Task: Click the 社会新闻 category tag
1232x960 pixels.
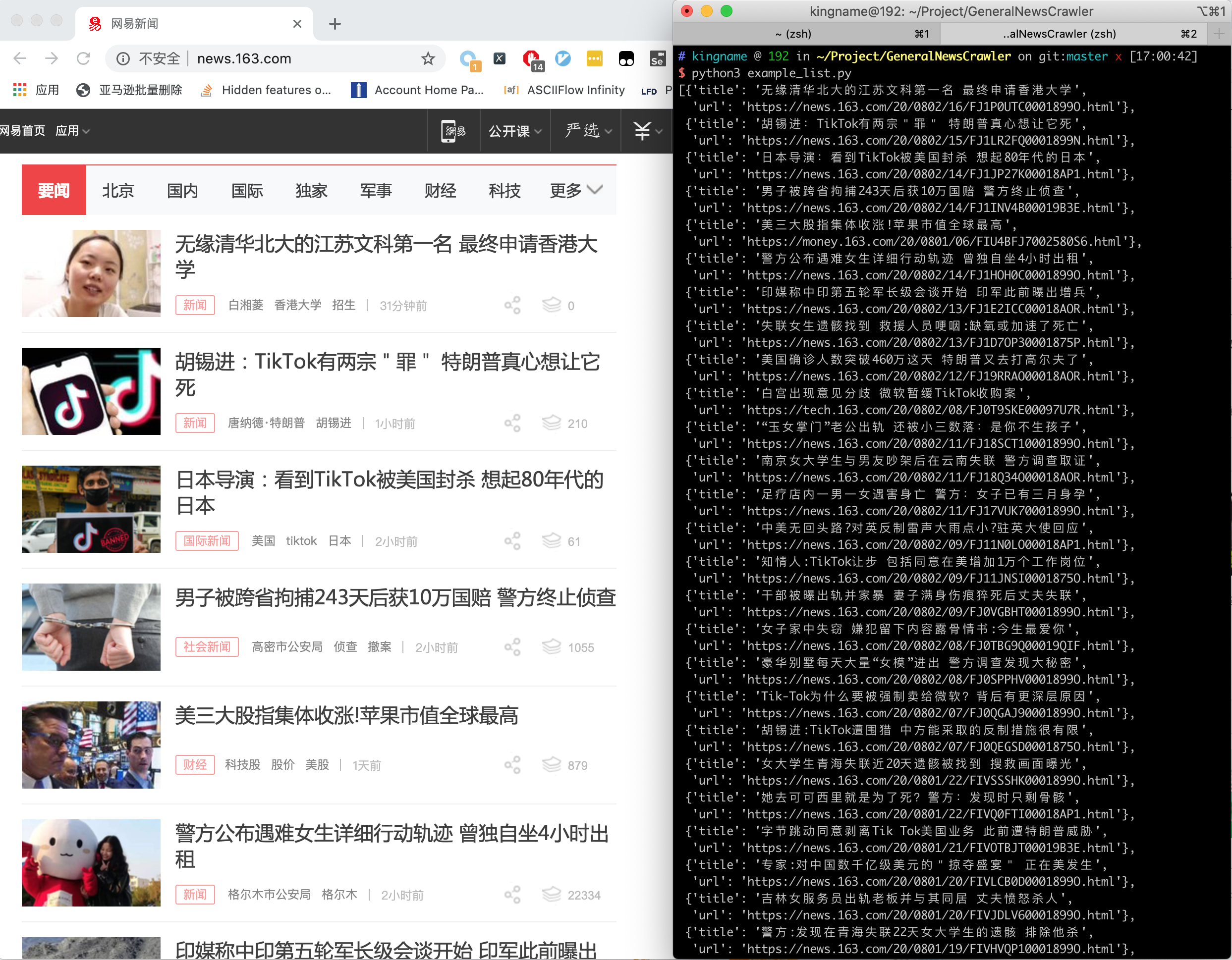Action: (x=207, y=646)
